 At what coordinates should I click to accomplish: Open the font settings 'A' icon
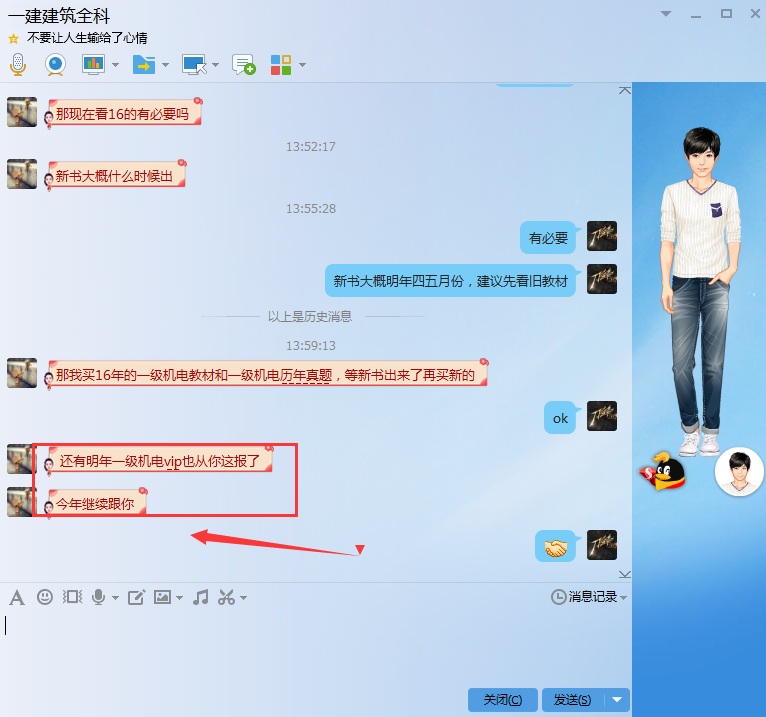pos(17,597)
